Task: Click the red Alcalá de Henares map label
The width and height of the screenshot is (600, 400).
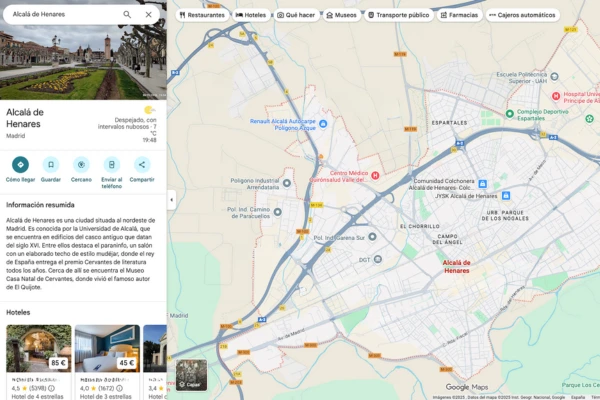Action: (x=457, y=266)
